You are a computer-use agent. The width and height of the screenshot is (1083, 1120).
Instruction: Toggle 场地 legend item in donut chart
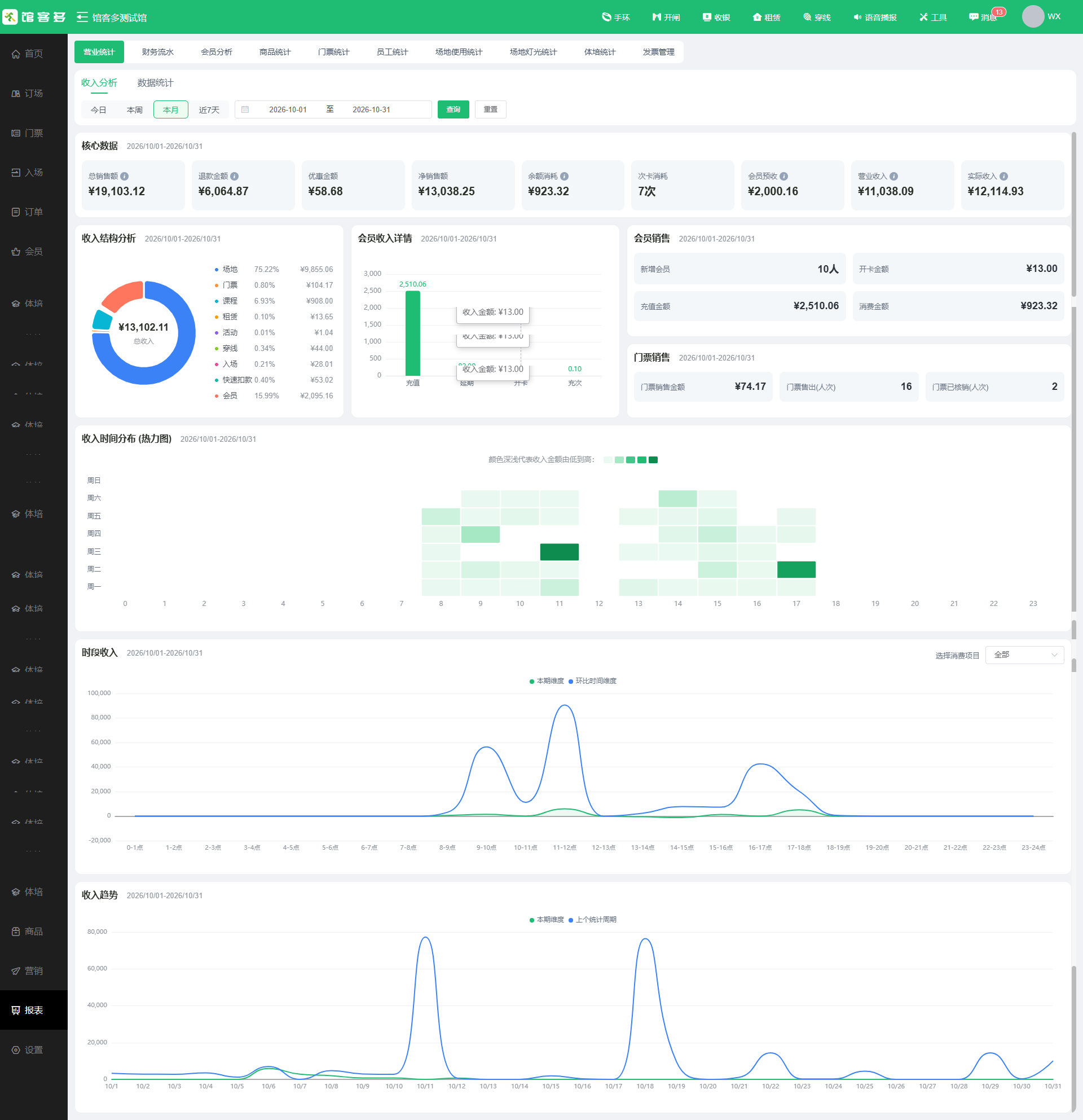pyautogui.click(x=226, y=269)
